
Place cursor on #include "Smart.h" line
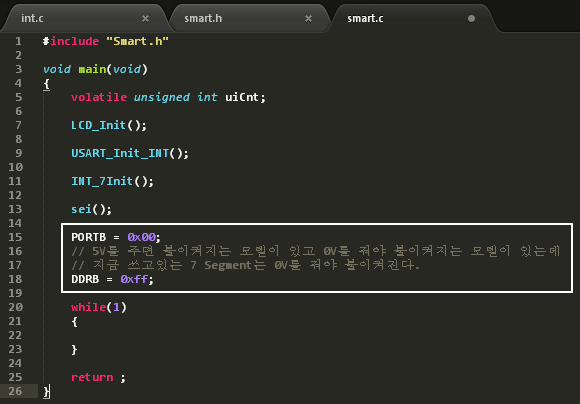tap(106, 41)
